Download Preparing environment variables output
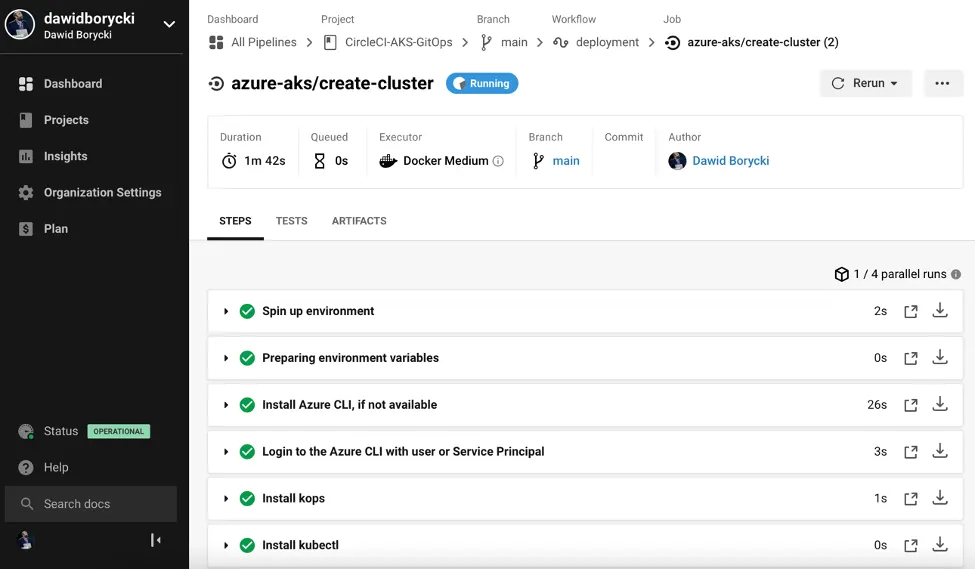The width and height of the screenshot is (977, 570). point(940,357)
